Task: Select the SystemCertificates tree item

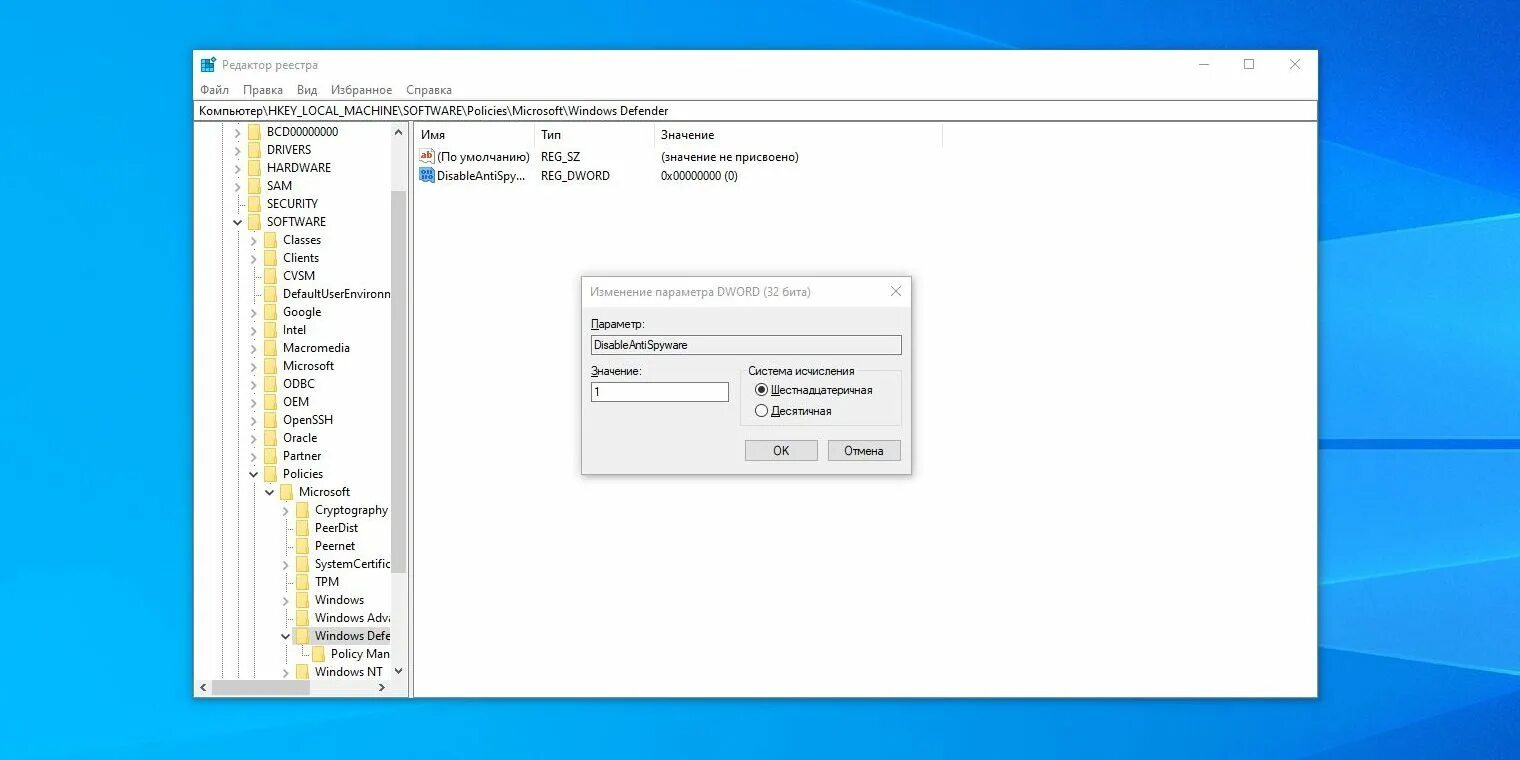Action: click(352, 564)
